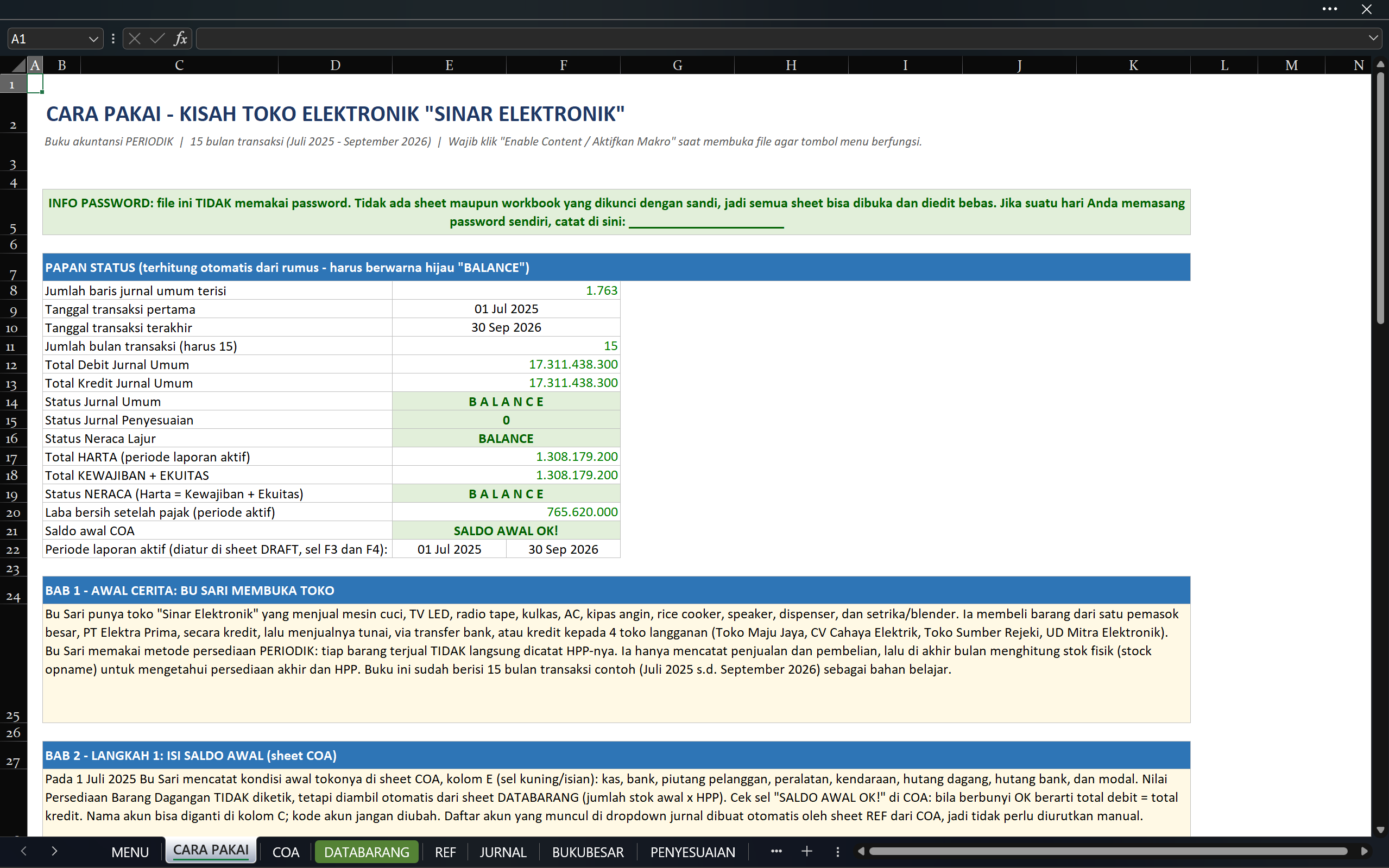Go to previous sheet tab arrow
The height and width of the screenshot is (868, 1389).
click(23, 851)
